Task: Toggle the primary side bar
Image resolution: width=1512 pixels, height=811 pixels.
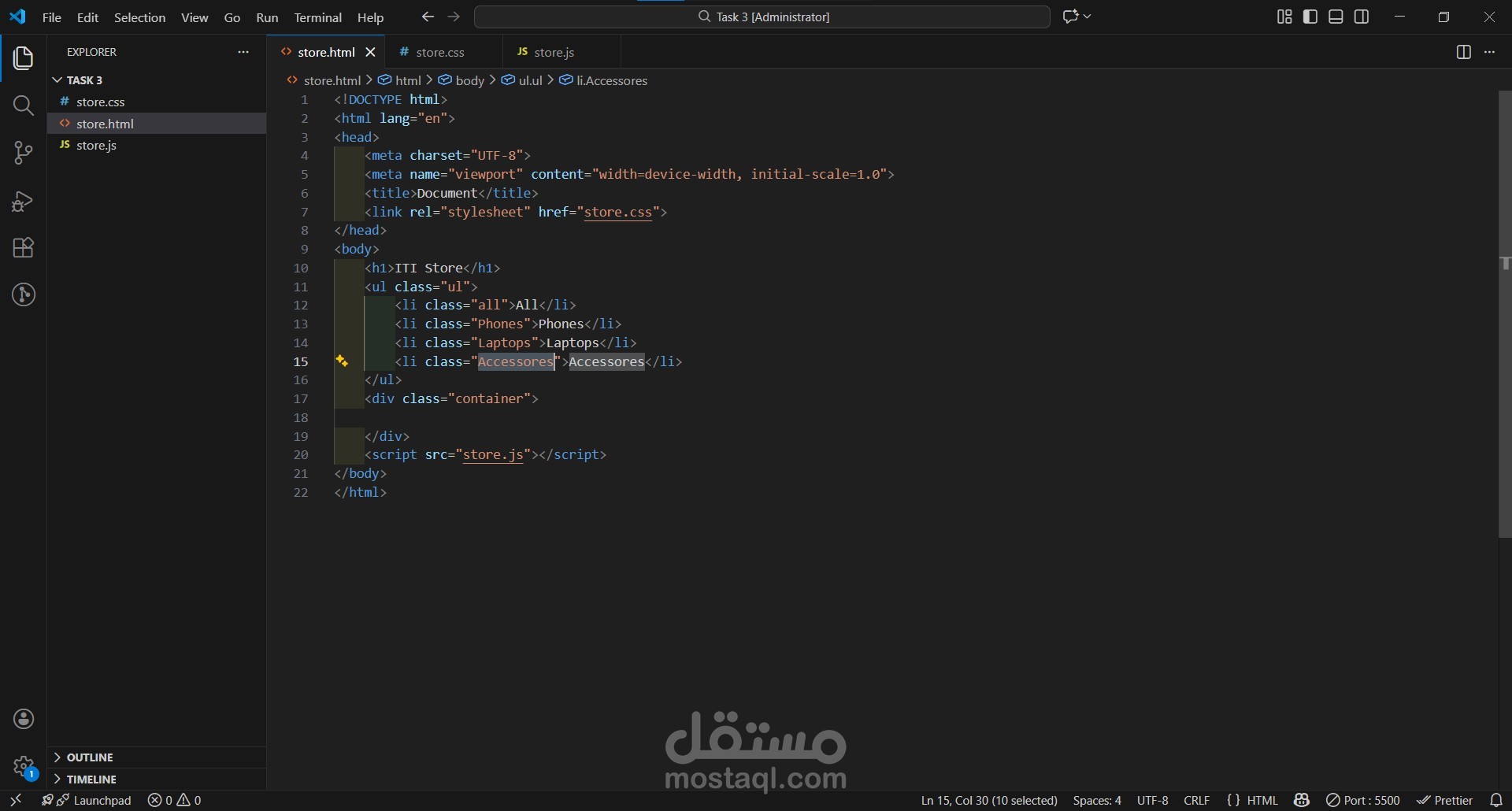Action: pyautogui.click(x=1310, y=17)
